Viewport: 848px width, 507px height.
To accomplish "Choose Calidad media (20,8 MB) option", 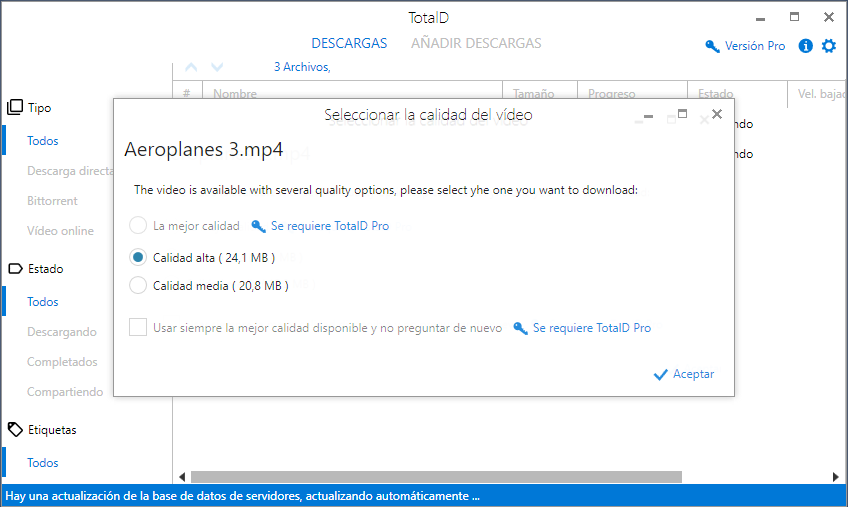I will 138,285.
